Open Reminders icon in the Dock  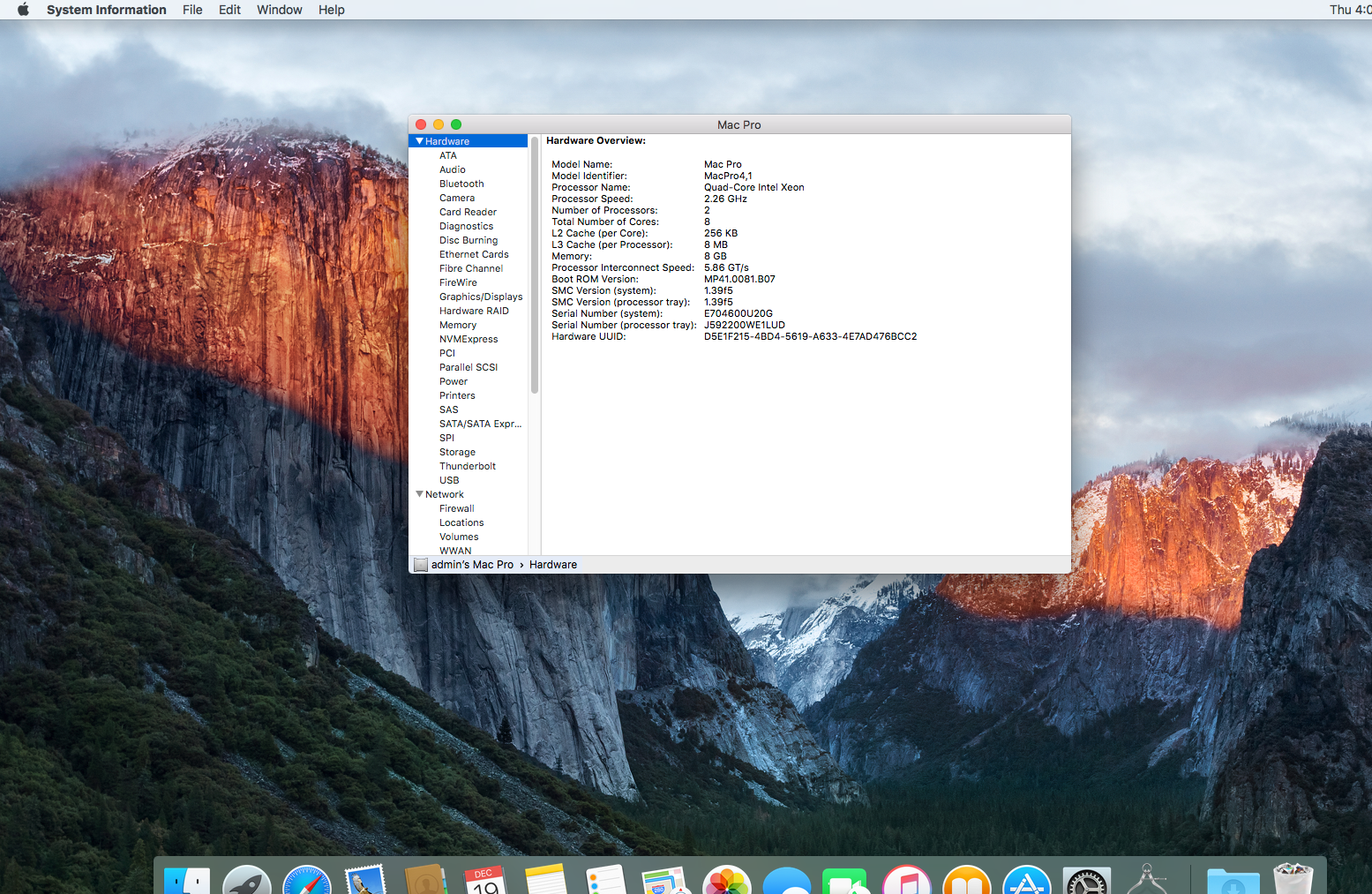point(606,881)
